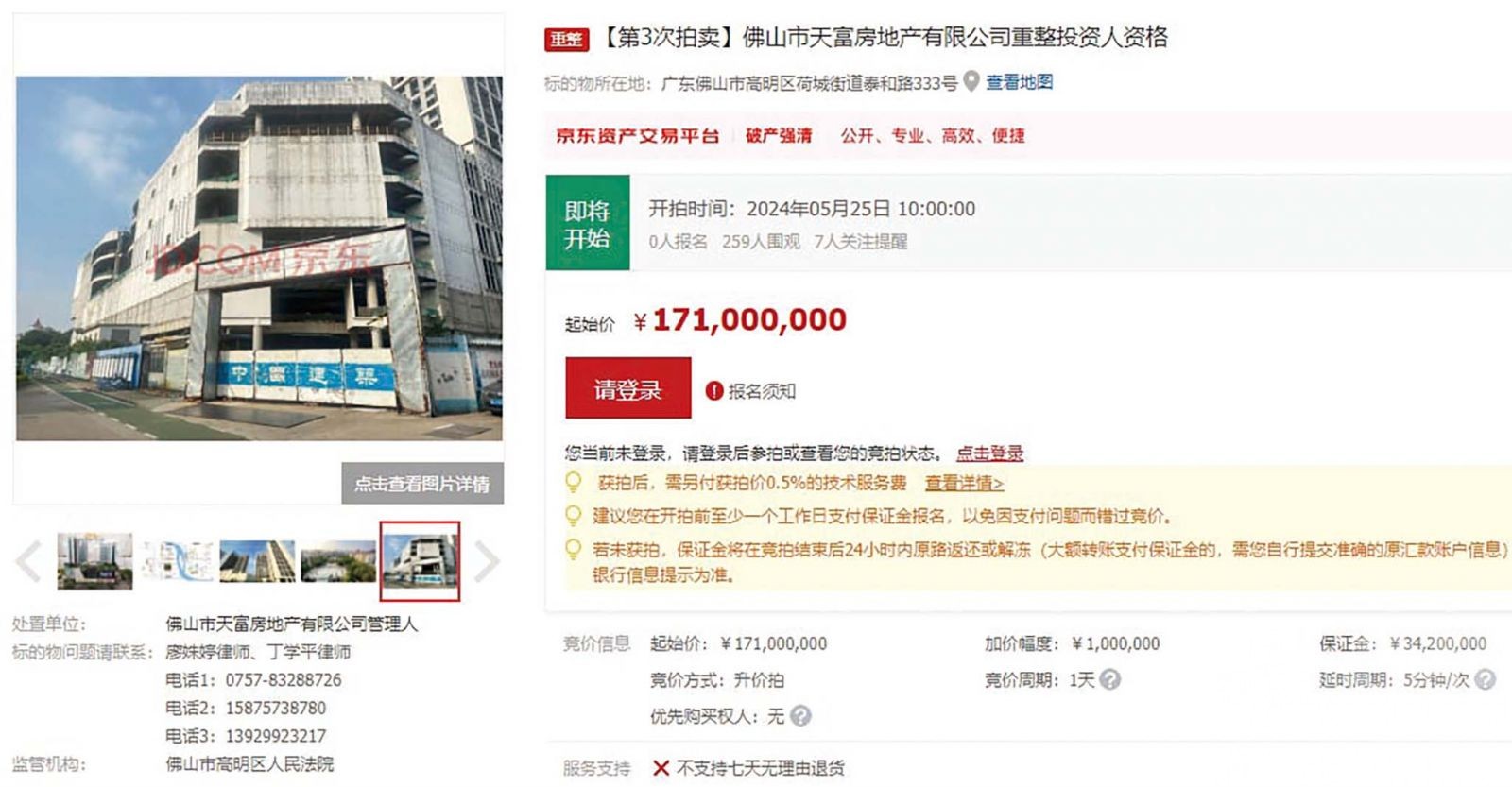The height and width of the screenshot is (787, 1512).
Task: Open 查看详情 service fee details link
Action: click(x=964, y=483)
